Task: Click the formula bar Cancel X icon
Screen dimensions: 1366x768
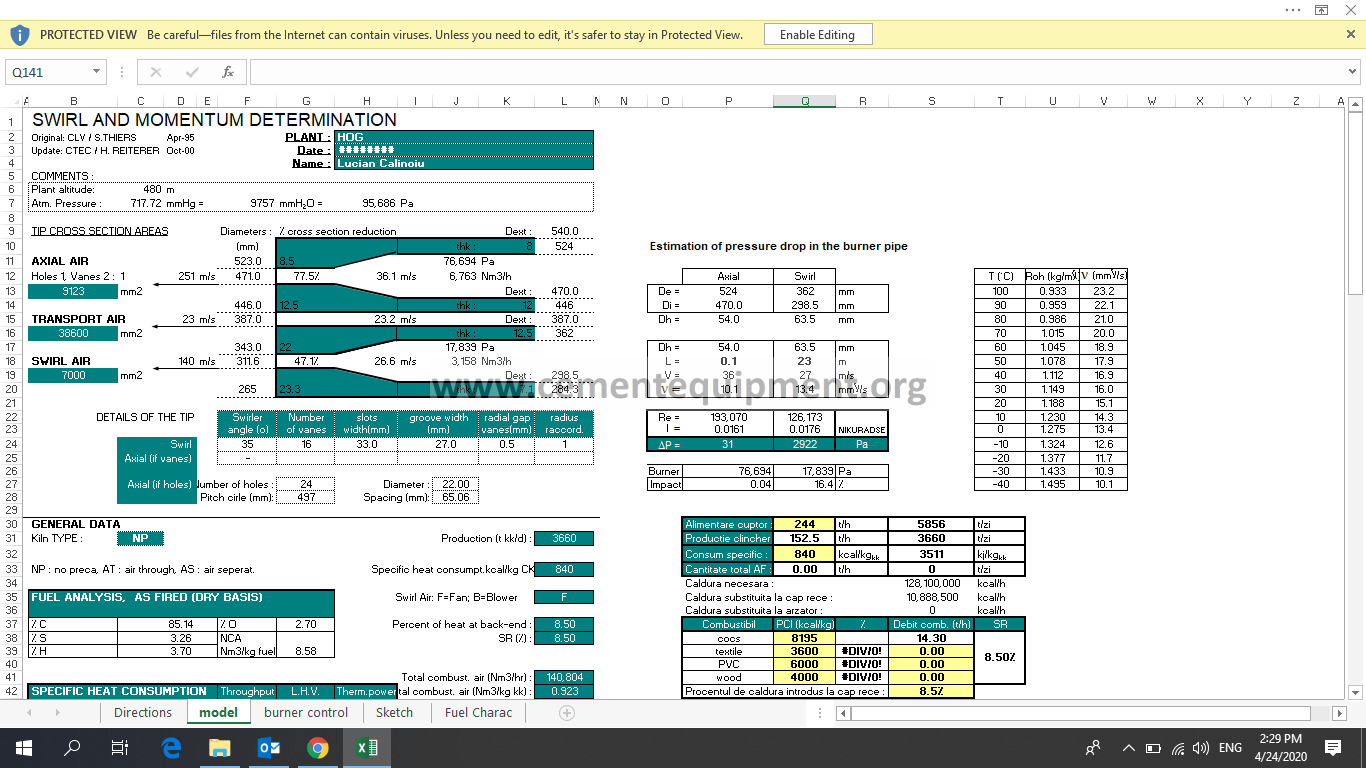Action: coord(155,72)
